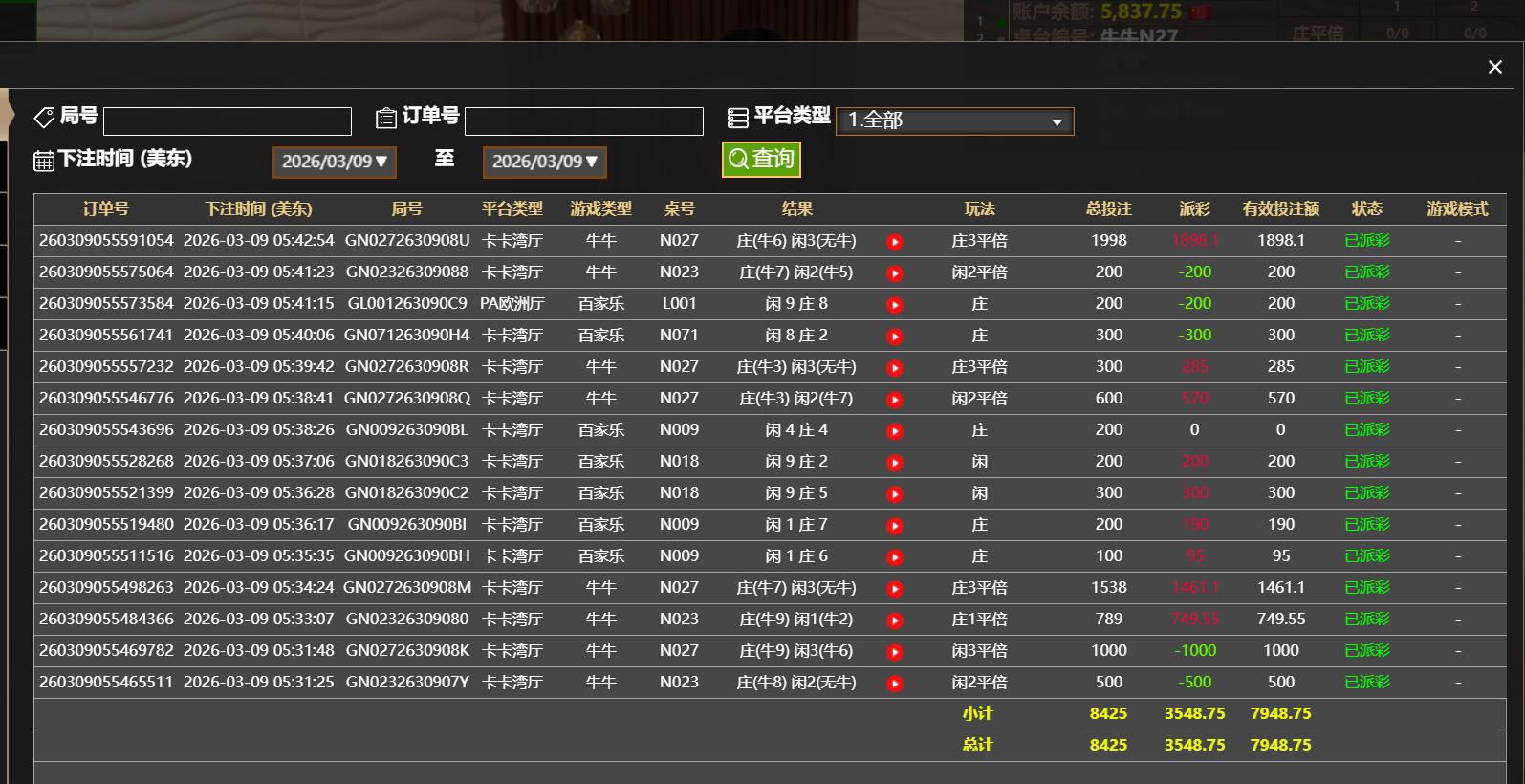Watch replay for game GN018263090C3

coord(895,463)
